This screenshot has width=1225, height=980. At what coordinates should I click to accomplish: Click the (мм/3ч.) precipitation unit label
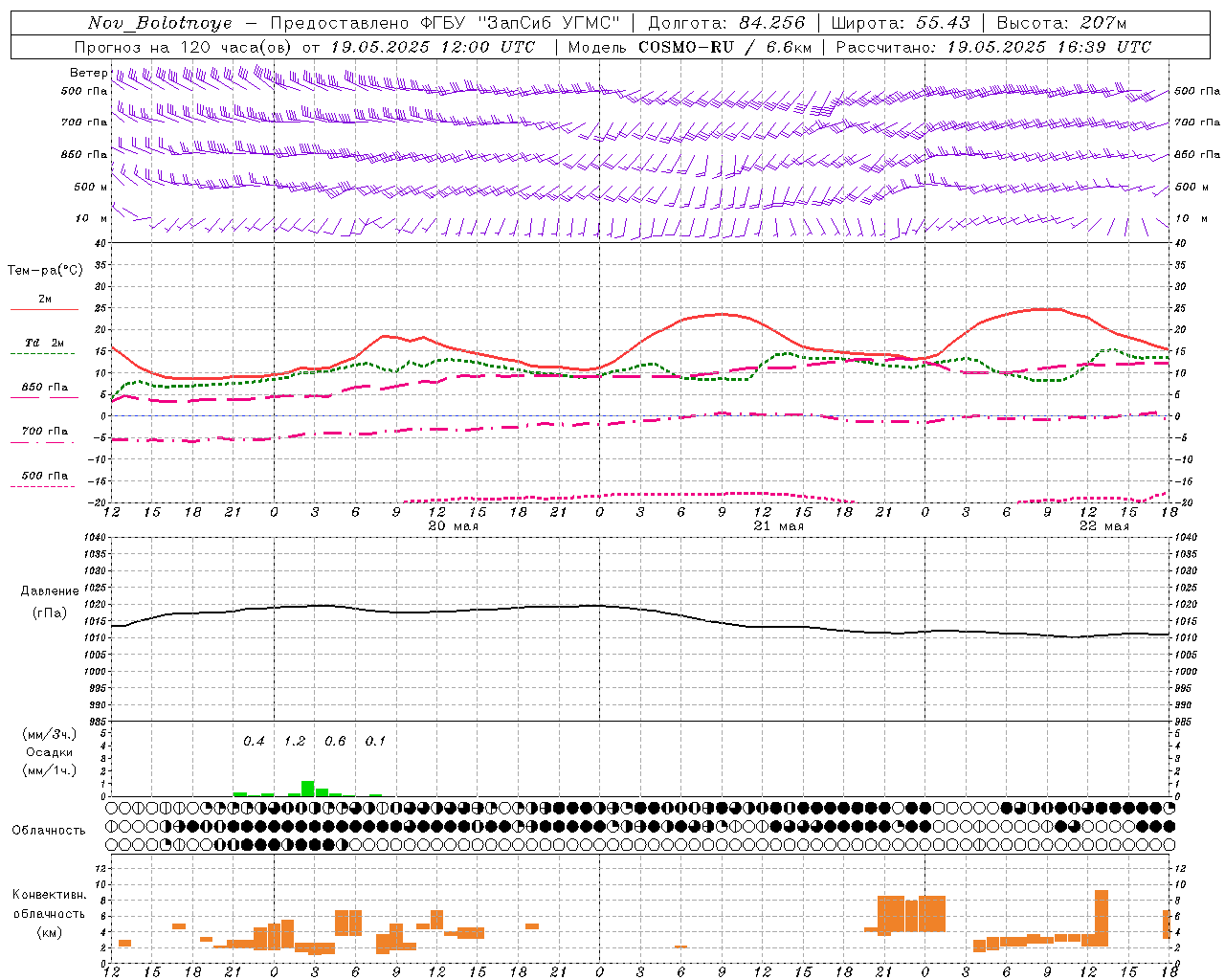50,735
